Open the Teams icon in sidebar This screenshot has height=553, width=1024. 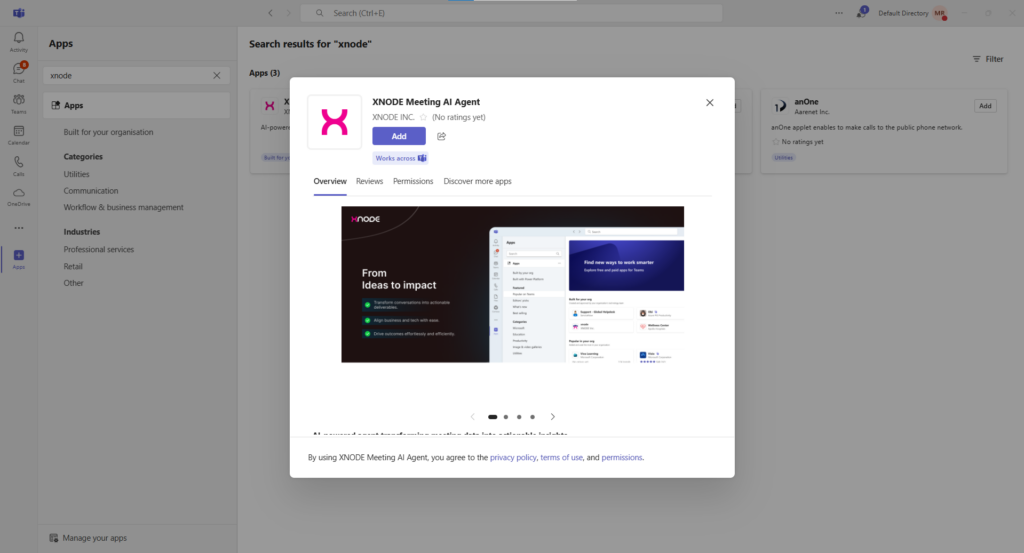[19, 100]
